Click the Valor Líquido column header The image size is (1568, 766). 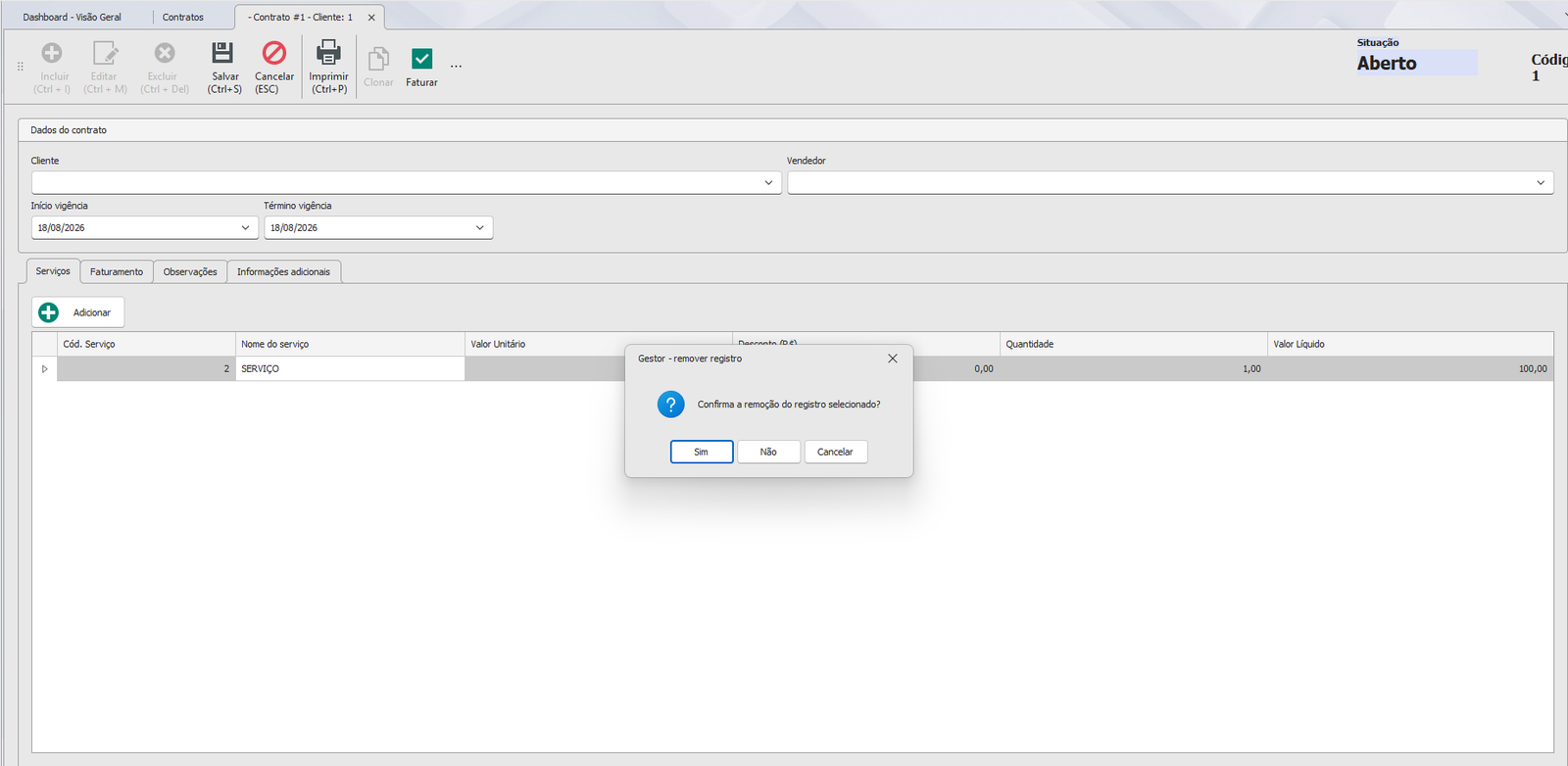click(1410, 344)
